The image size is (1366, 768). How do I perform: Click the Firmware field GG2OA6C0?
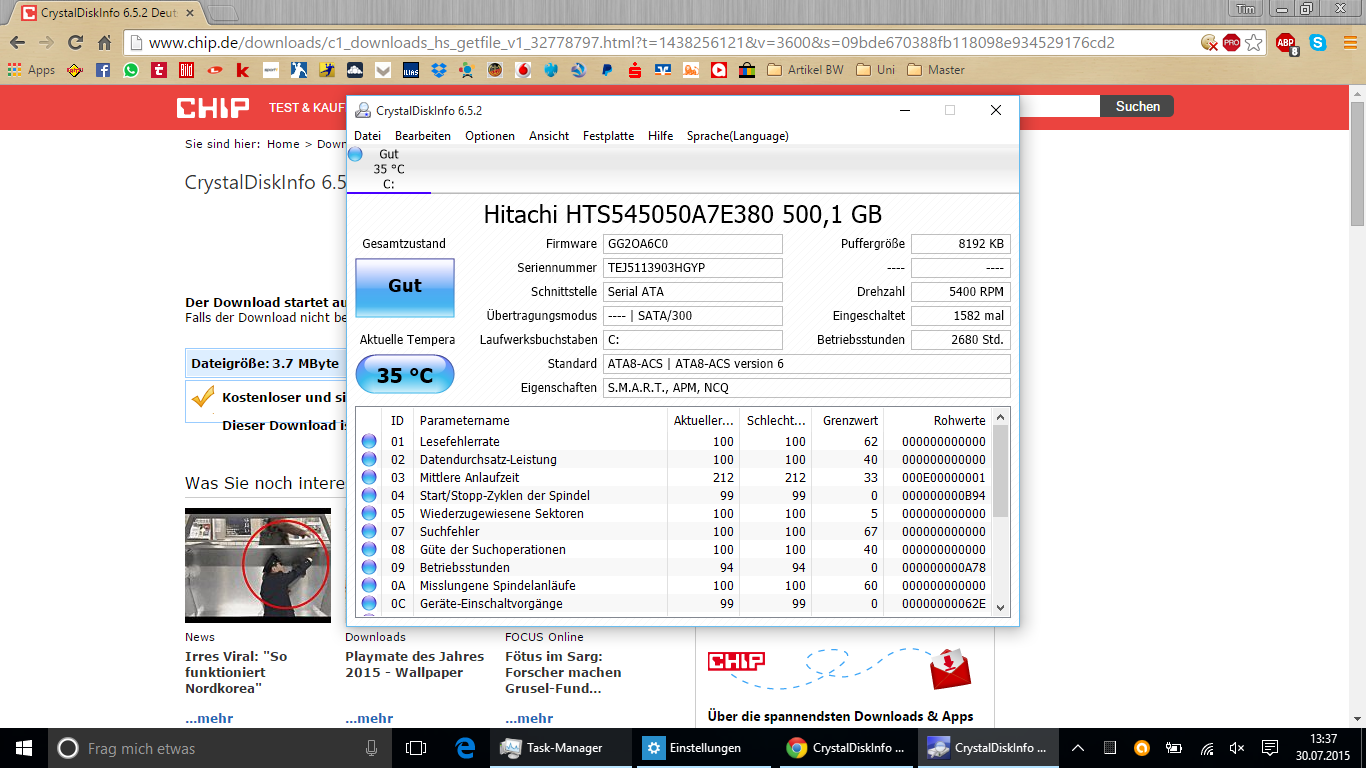pyautogui.click(x=693, y=244)
